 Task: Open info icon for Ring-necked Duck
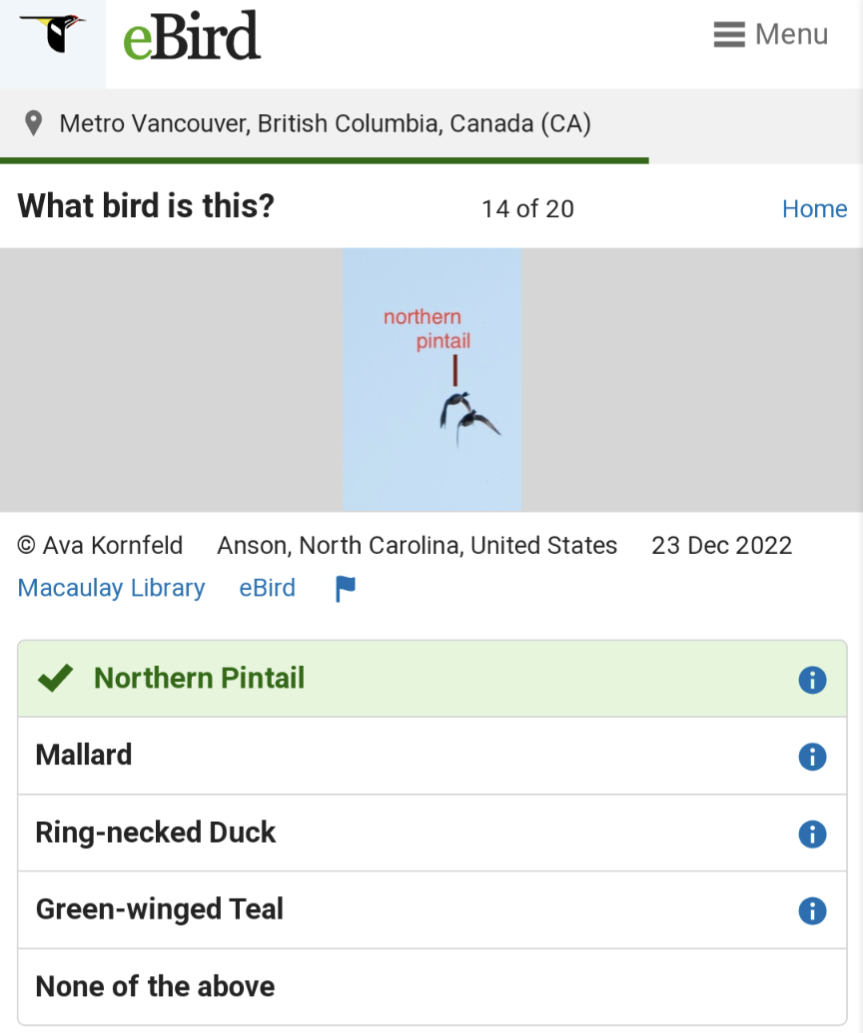(812, 834)
